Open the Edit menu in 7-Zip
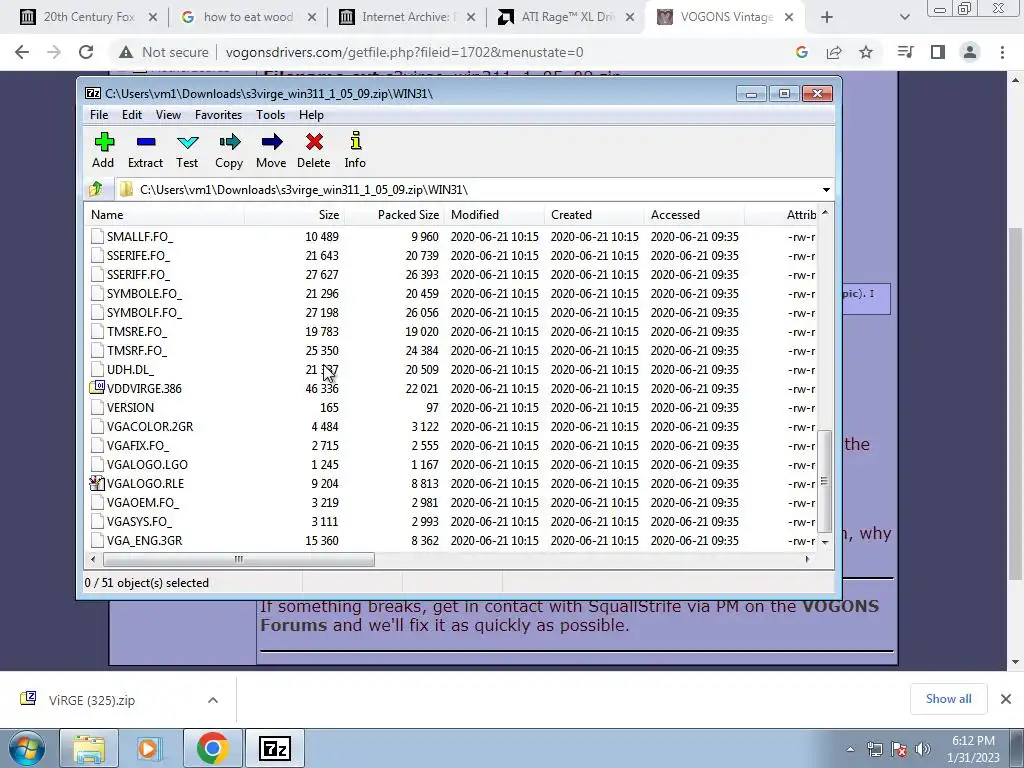The height and width of the screenshot is (768, 1024). pos(132,115)
